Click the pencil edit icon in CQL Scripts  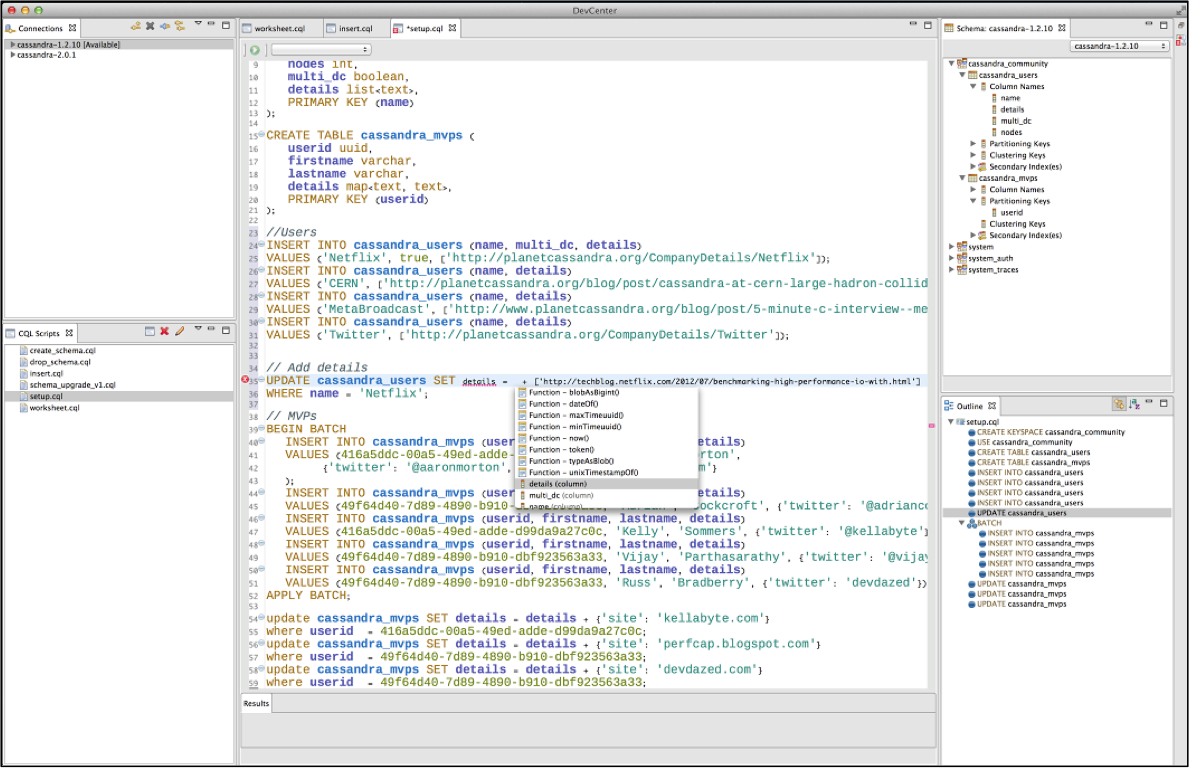point(179,331)
